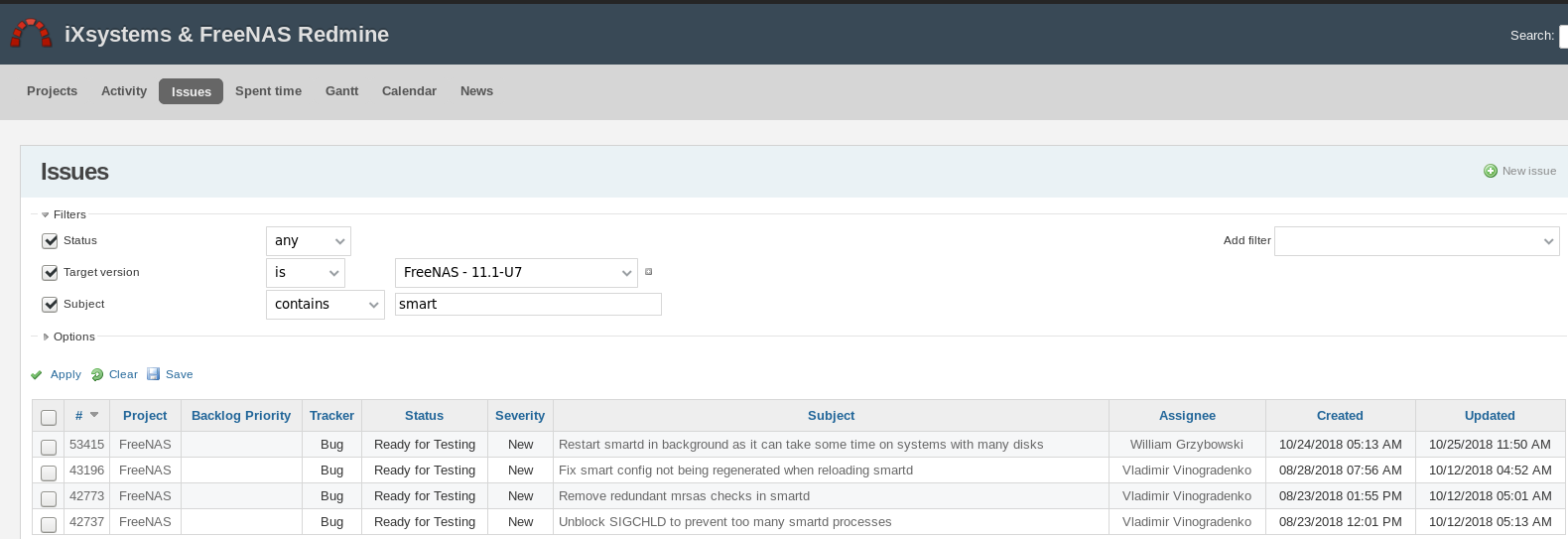Switch to the Gantt tab

[x=341, y=91]
